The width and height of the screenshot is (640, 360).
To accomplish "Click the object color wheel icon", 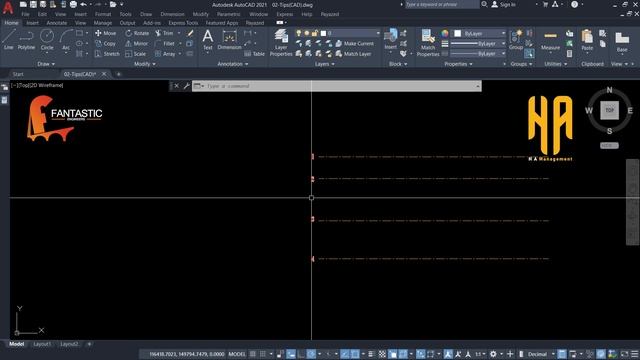I will click(445, 33).
